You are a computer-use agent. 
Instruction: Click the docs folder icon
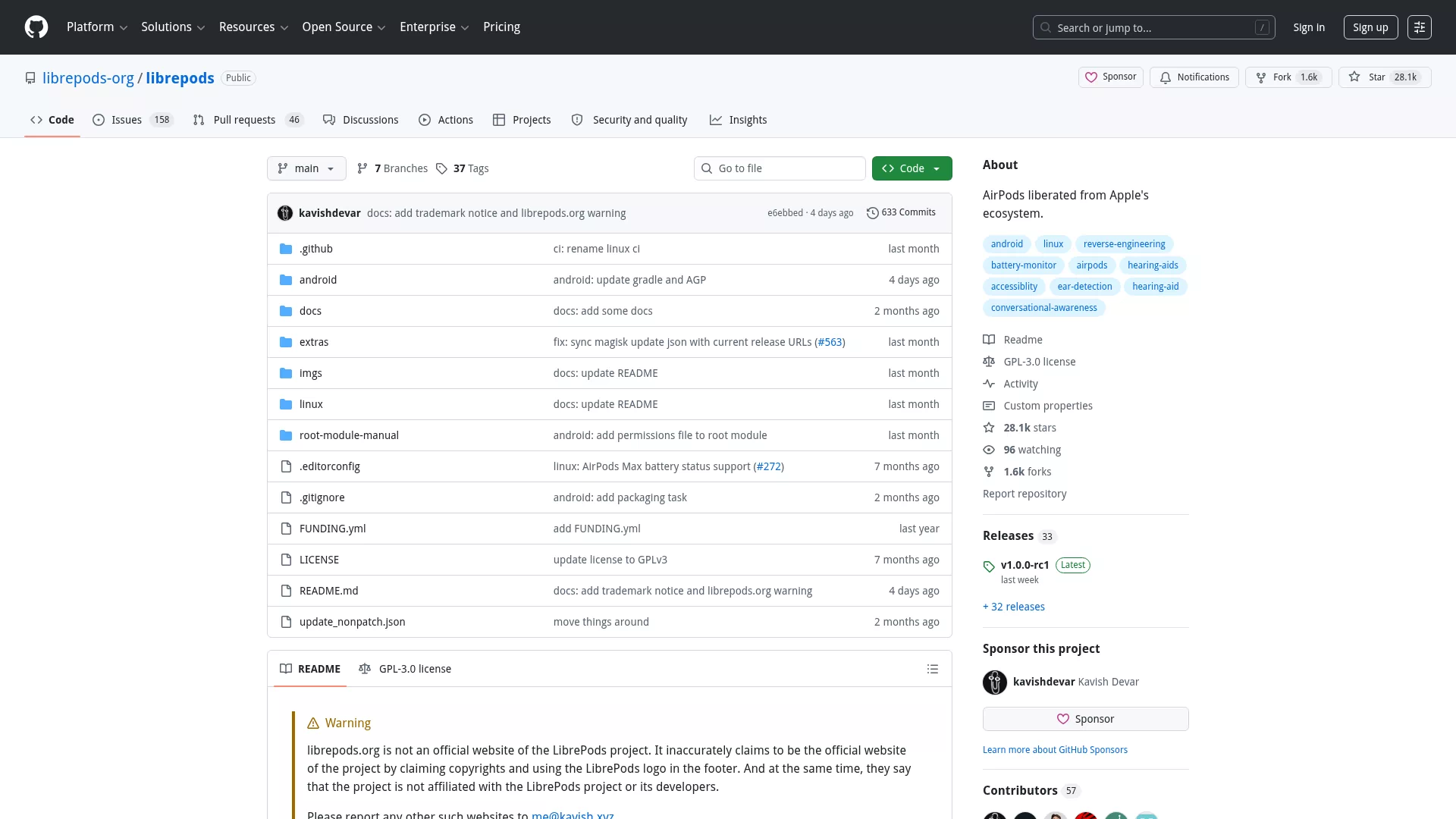tap(286, 311)
